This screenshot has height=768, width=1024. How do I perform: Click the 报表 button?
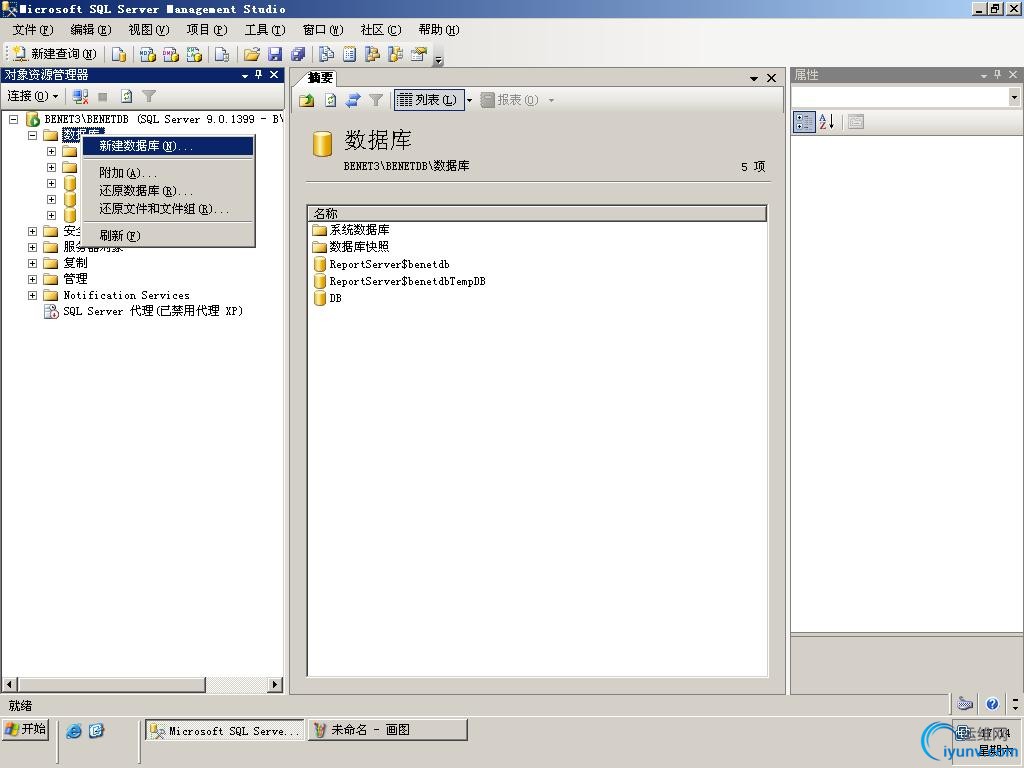[510, 100]
